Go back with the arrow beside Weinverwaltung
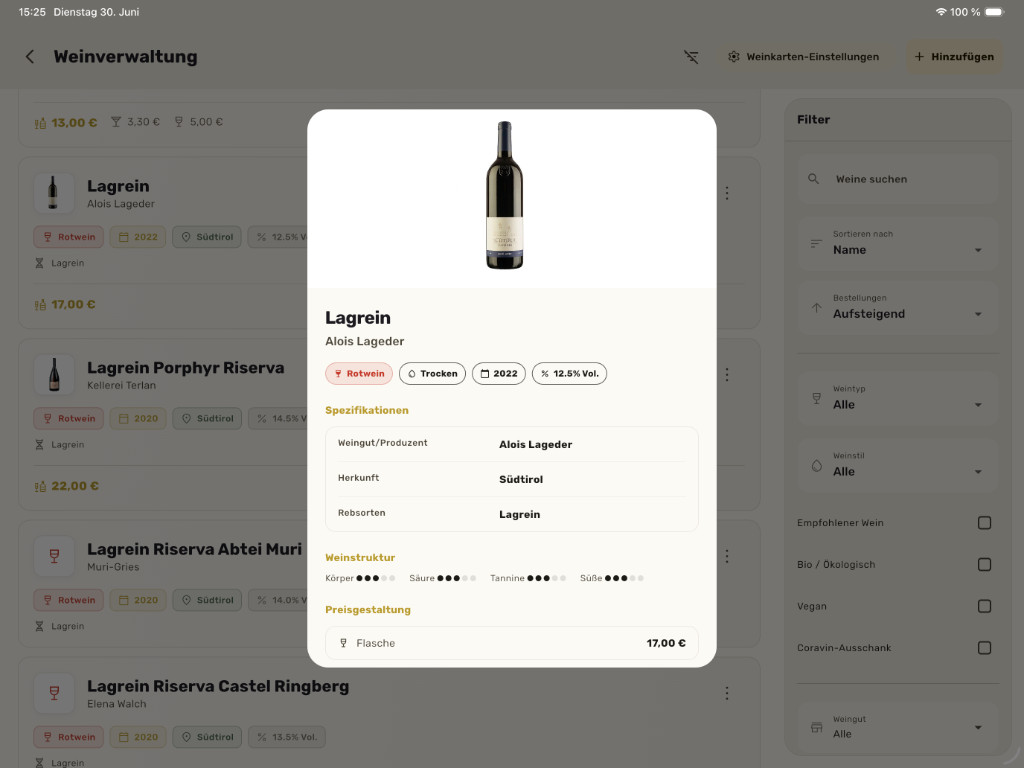The width and height of the screenshot is (1024, 768). [x=30, y=57]
